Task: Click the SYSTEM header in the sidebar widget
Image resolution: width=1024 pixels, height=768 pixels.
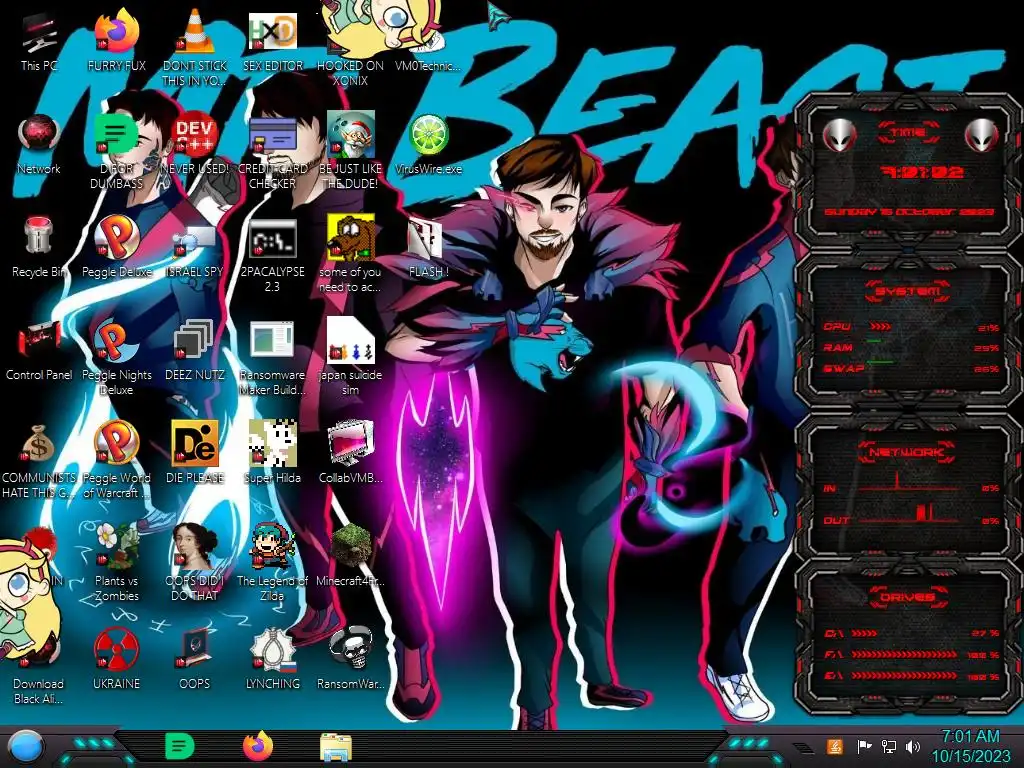Action: pos(908,291)
